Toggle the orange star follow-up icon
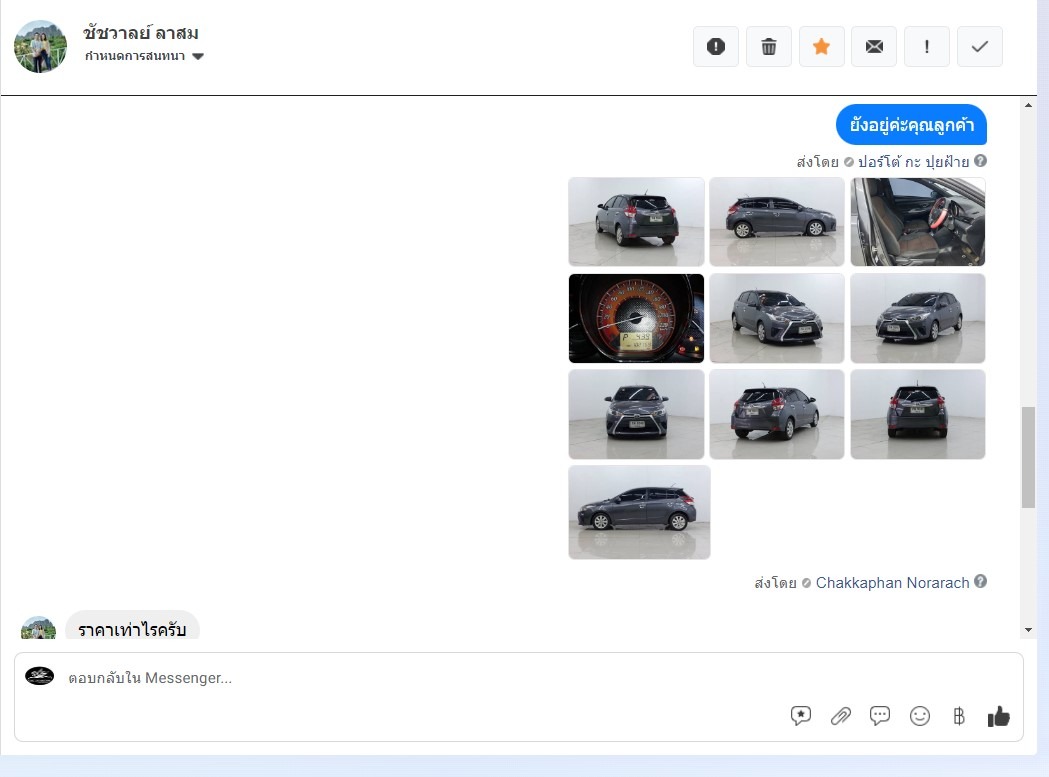The width and height of the screenshot is (1049, 777). (822, 47)
